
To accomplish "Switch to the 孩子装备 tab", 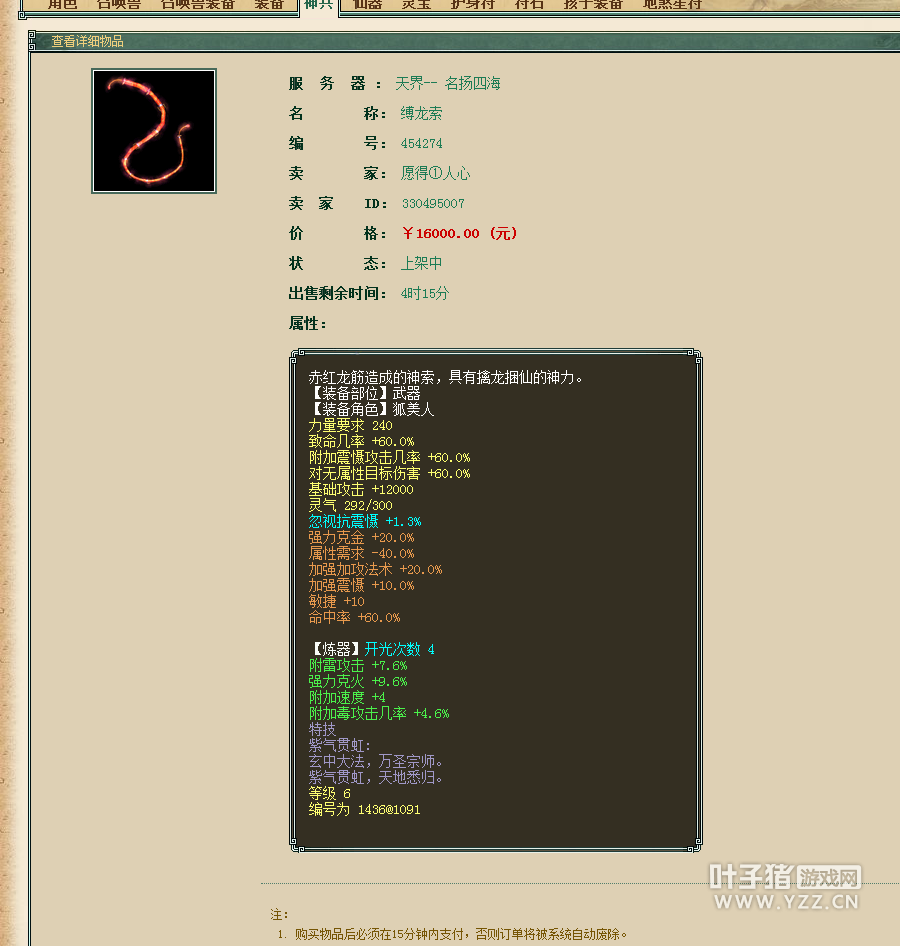I will (x=593, y=5).
